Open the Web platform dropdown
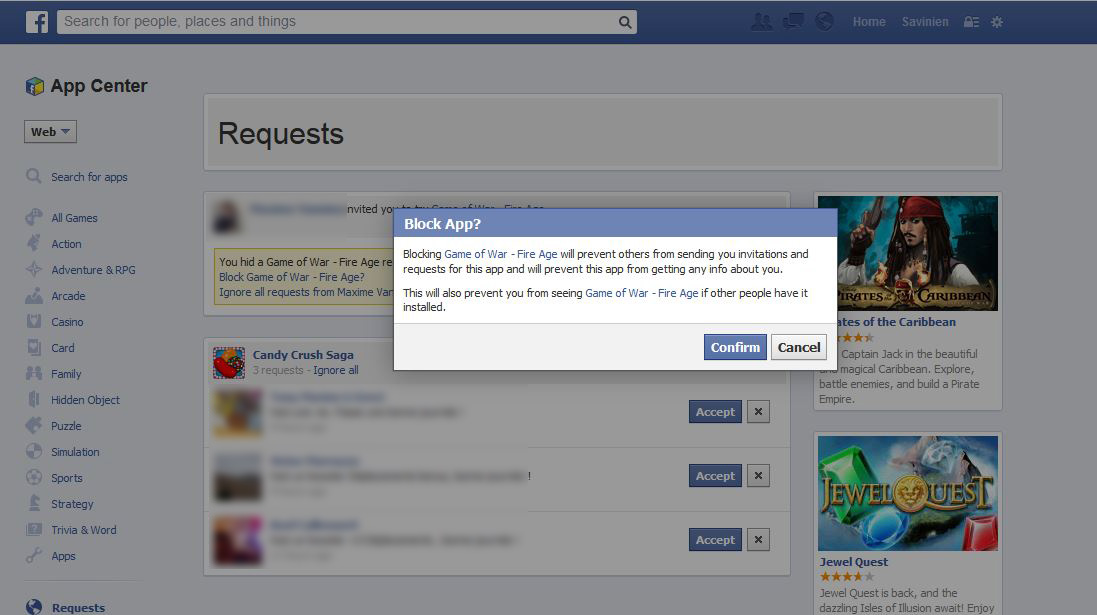 pos(50,132)
